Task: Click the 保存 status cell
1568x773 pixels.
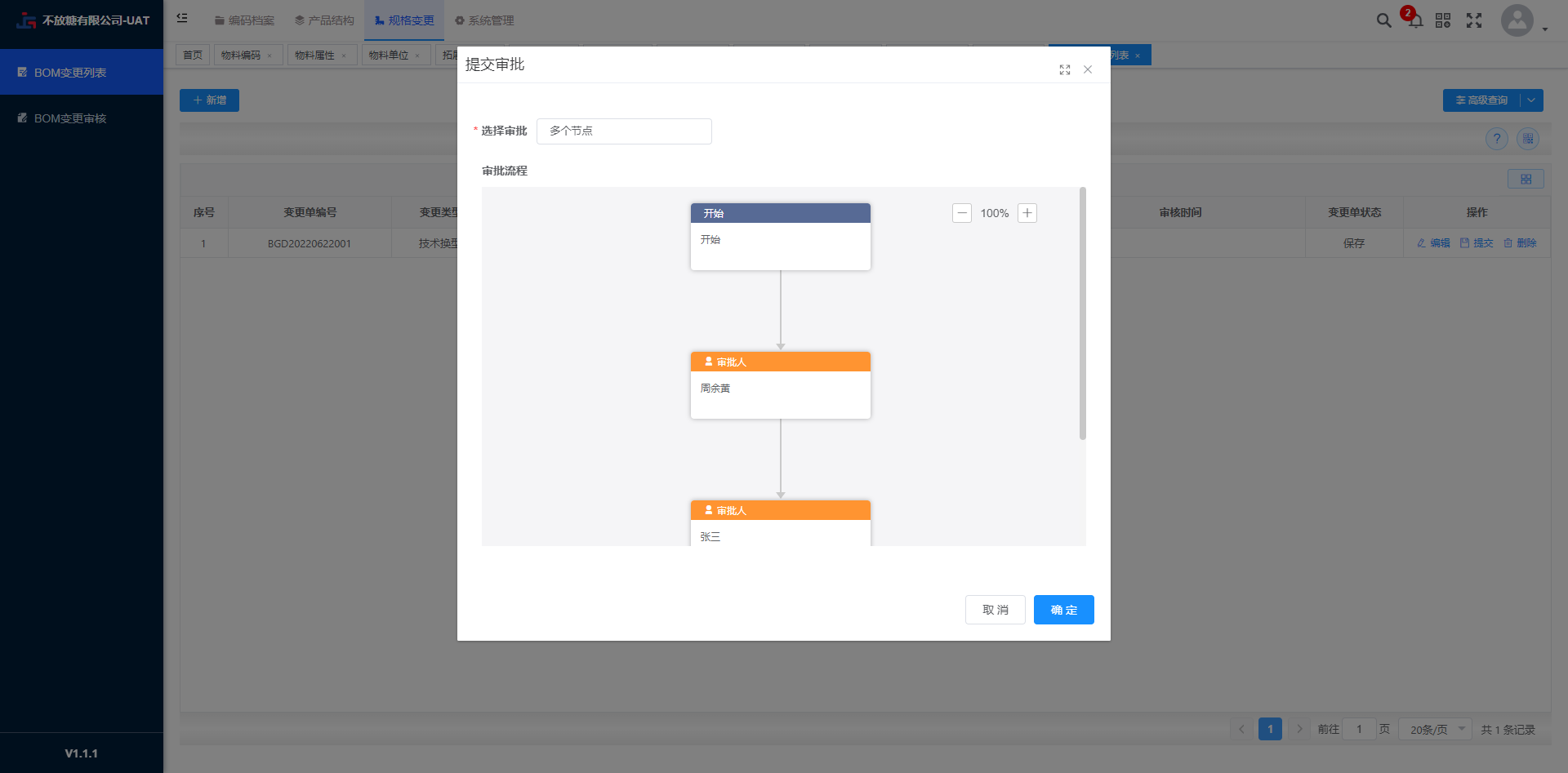Action: tap(1354, 243)
